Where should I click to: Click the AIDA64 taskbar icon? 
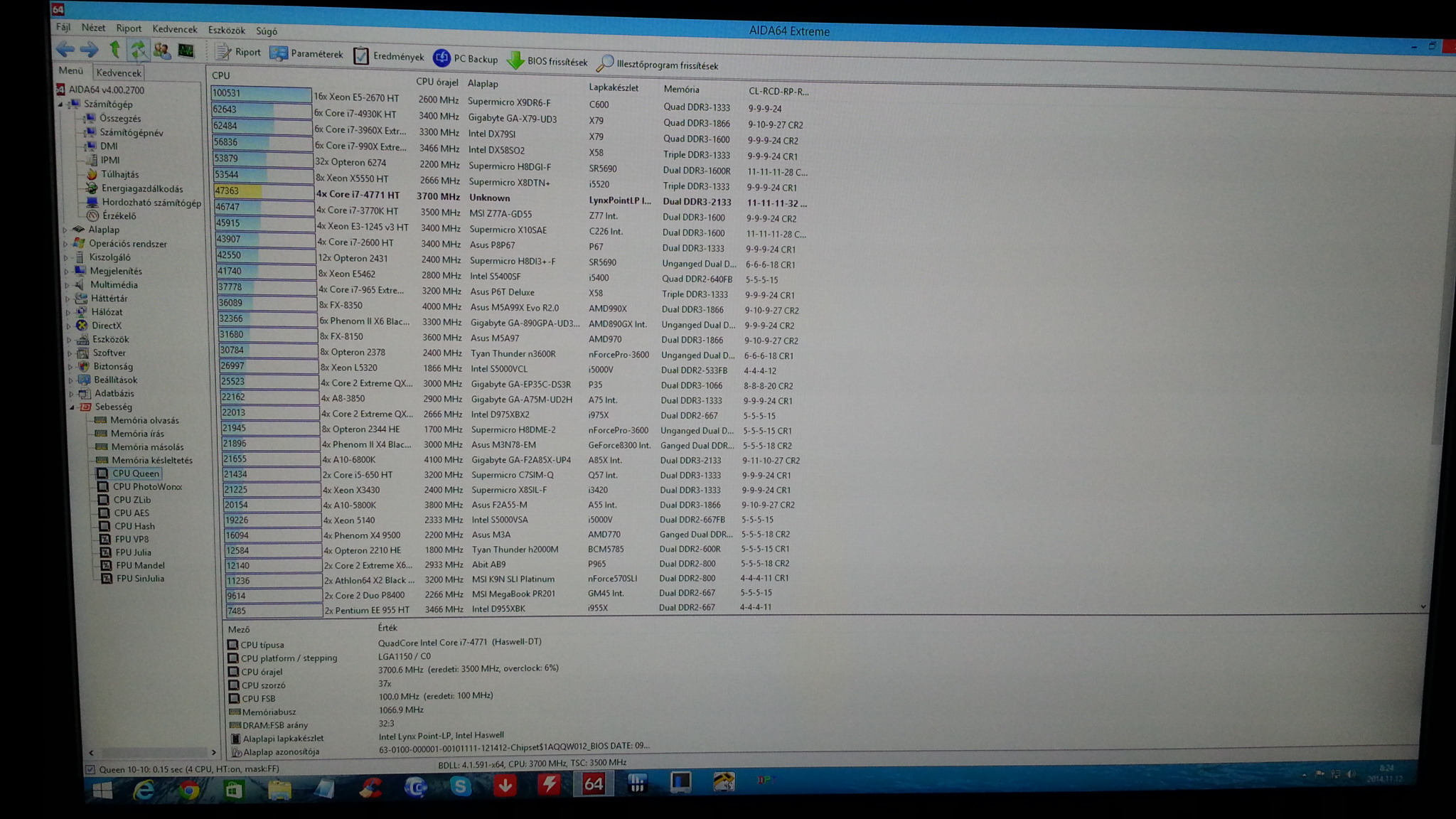click(x=593, y=783)
